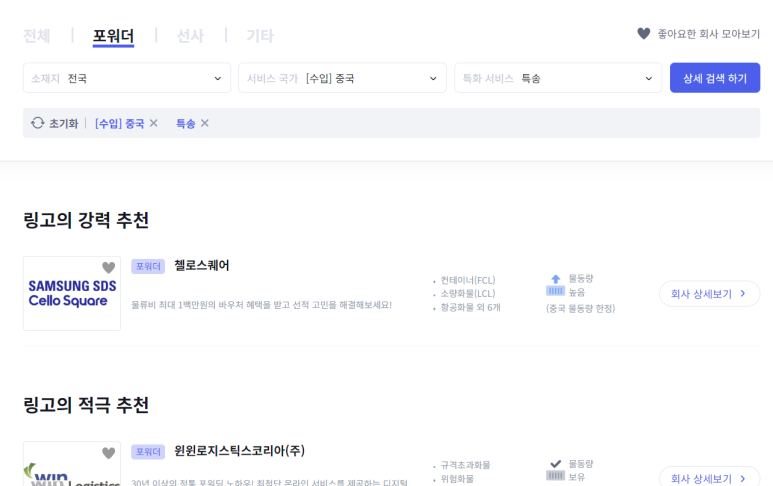Viewport: 773px width, 486px height.
Task: Click 위험화물 service item
Action: tap(457, 479)
